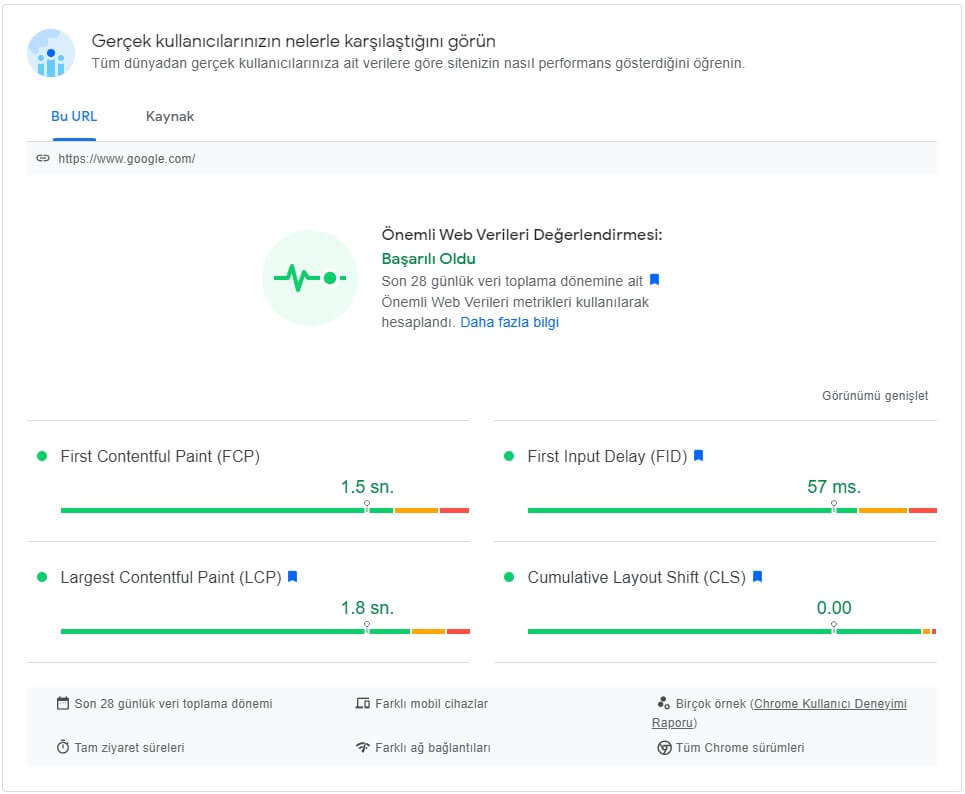Expand the view with Görünümü genişlet
The width and height of the screenshot is (965, 794).
[874, 396]
